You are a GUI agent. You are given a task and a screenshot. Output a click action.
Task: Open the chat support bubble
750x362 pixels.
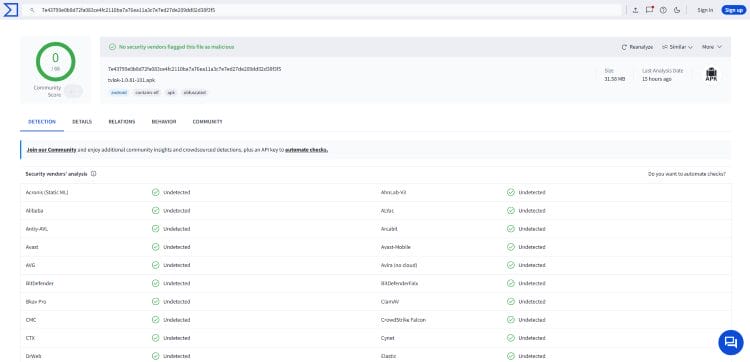[x=730, y=342]
